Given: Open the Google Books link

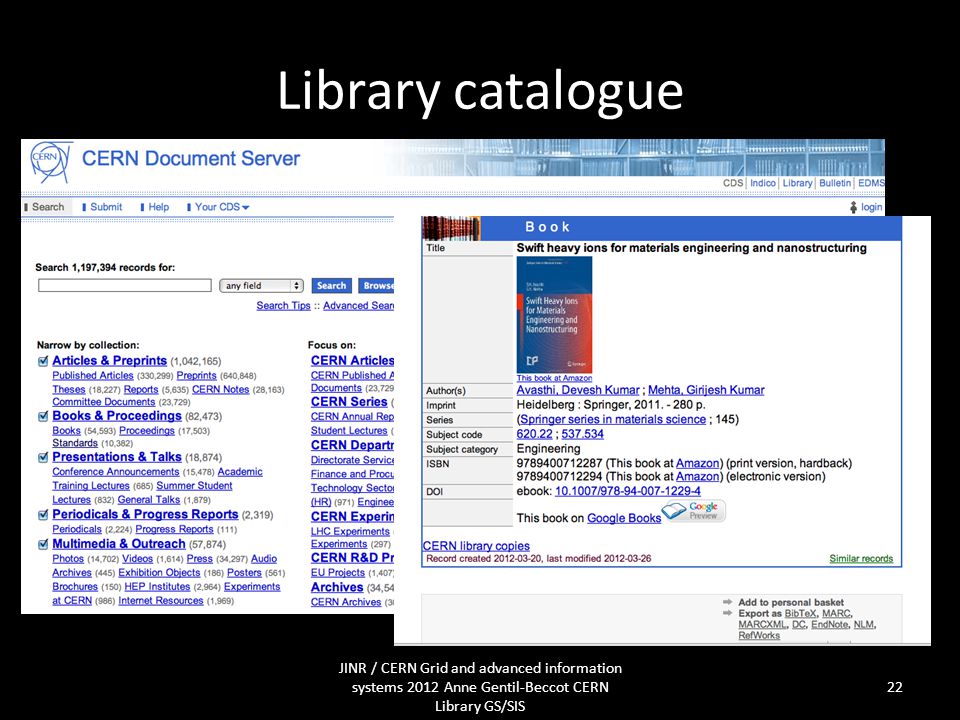Looking at the screenshot, I should pos(624,518).
